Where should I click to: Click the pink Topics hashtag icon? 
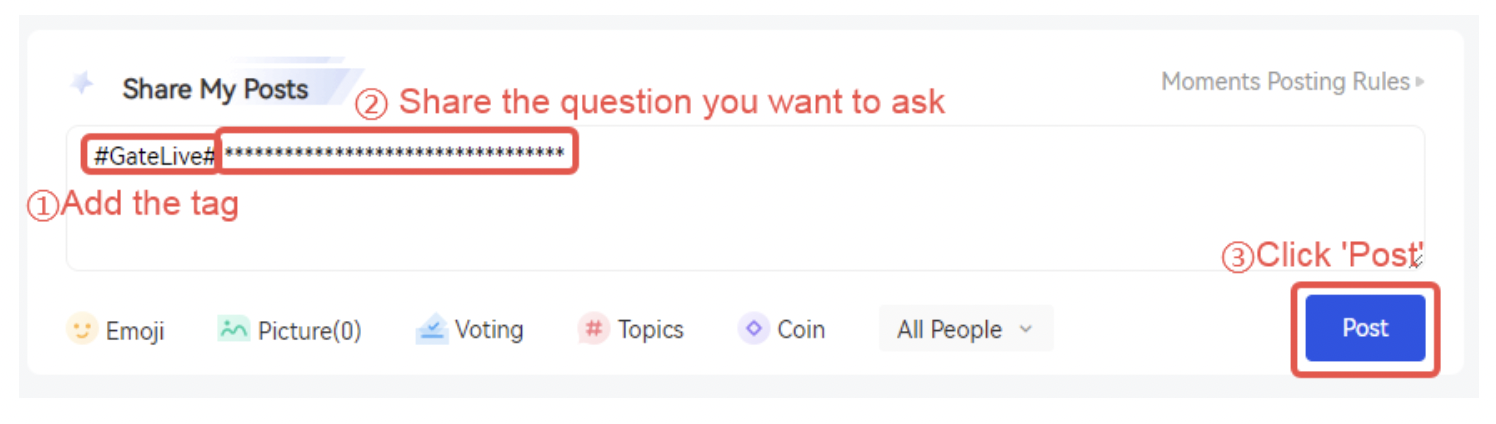tap(593, 328)
